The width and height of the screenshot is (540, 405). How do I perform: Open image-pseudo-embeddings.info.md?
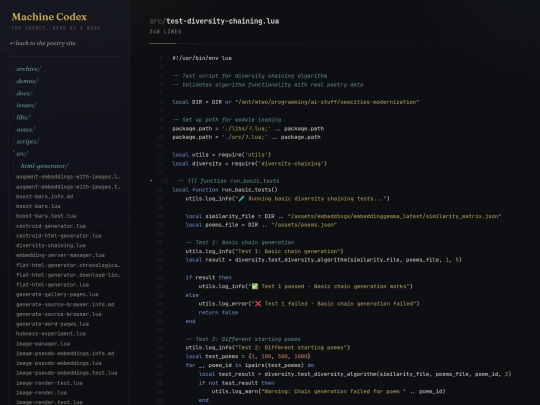(65, 353)
